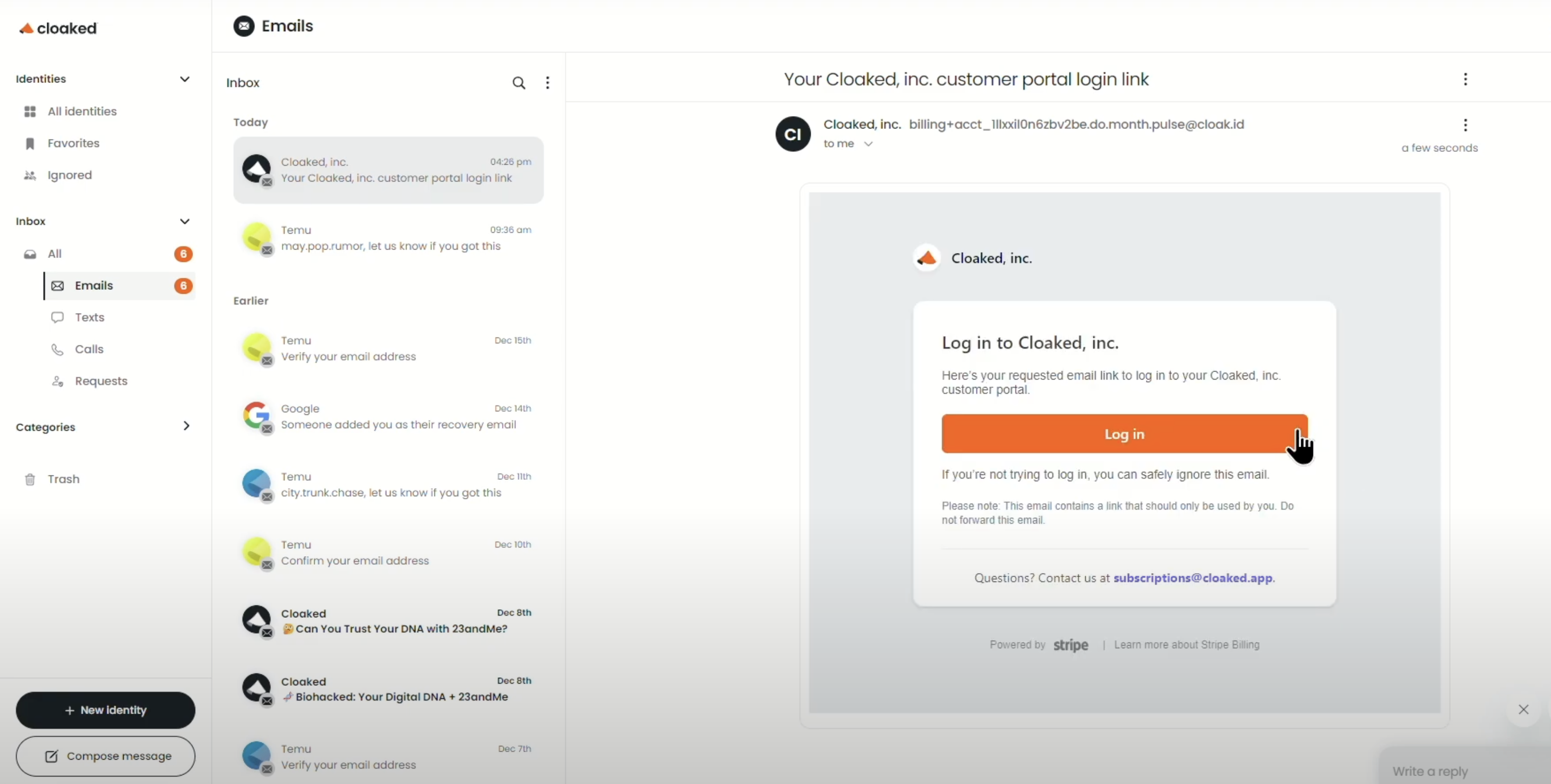1551x784 pixels.
Task: Click the Cloaked logo in sidebar
Action: [x=58, y=28]
